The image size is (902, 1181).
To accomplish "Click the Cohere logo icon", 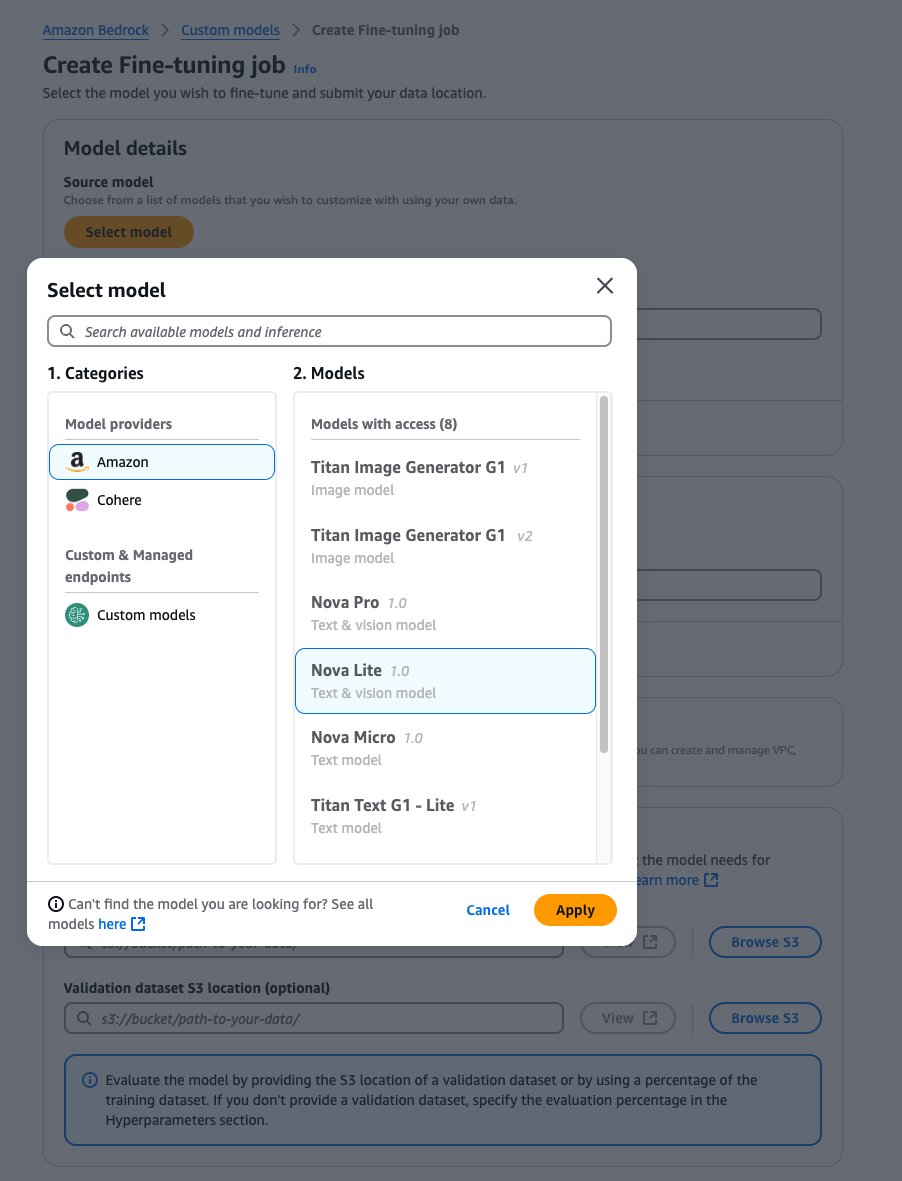I will [77, 500].
